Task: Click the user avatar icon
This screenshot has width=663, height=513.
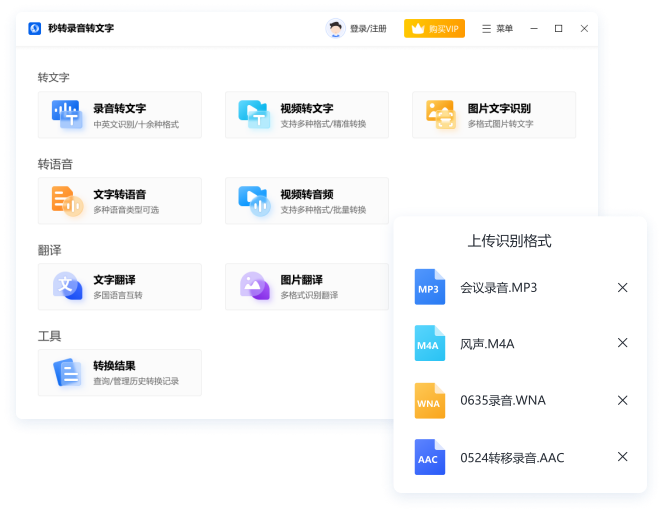Action: coord(335,28)
